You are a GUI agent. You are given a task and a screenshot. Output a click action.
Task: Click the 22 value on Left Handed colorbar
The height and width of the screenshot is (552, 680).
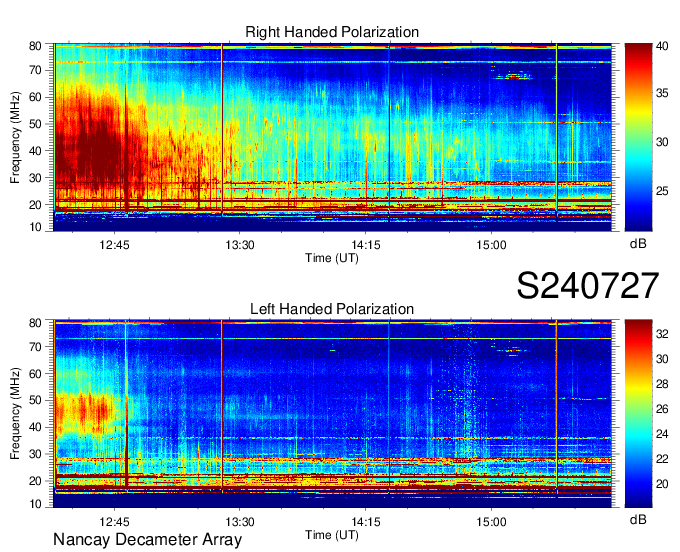[x=662, y=459]
